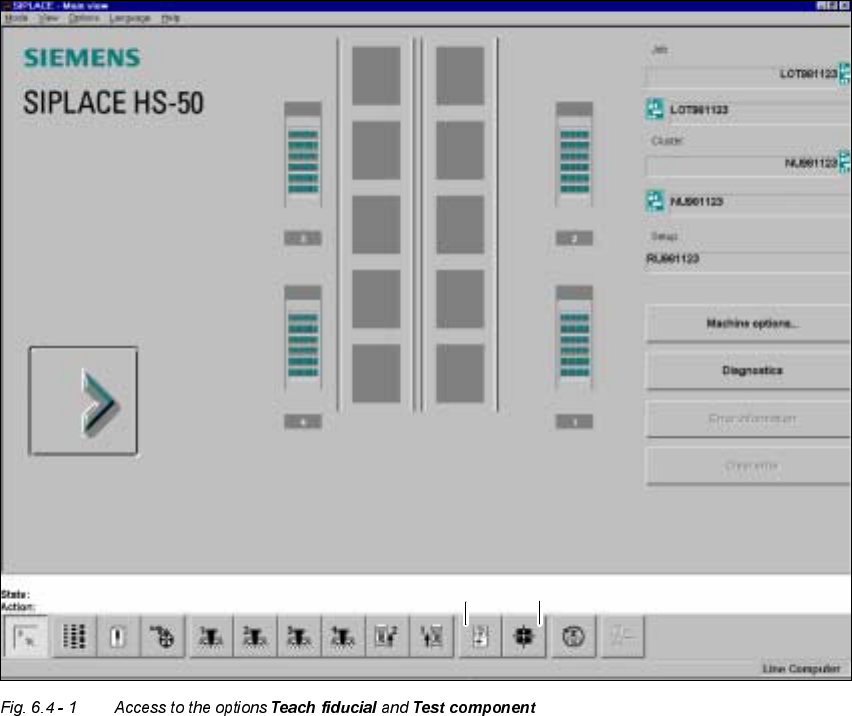Viewport: 852px width, 716px height.
Task: Click teal icon beside NL981123 entry
Action: 655,201
